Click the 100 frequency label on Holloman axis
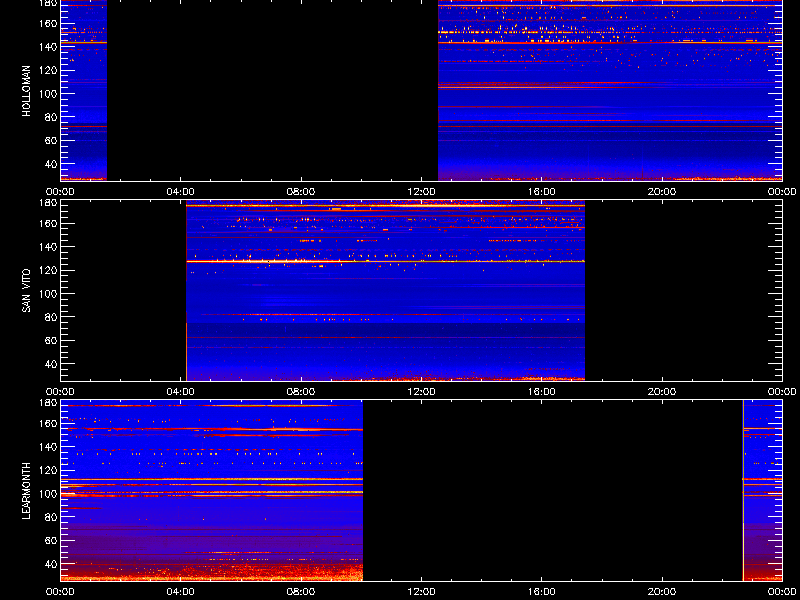Viewport: 800px width, 600px height. point(49,93)
